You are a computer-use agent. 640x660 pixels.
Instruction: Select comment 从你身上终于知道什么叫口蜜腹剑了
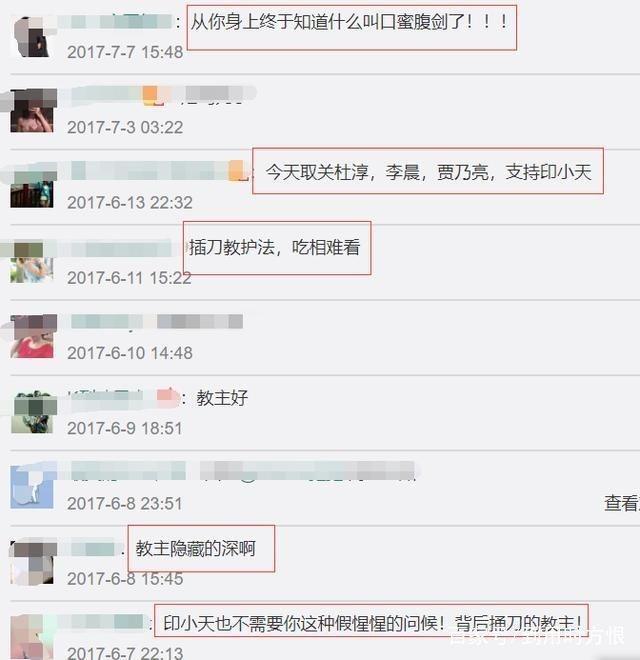coord(349,22)
